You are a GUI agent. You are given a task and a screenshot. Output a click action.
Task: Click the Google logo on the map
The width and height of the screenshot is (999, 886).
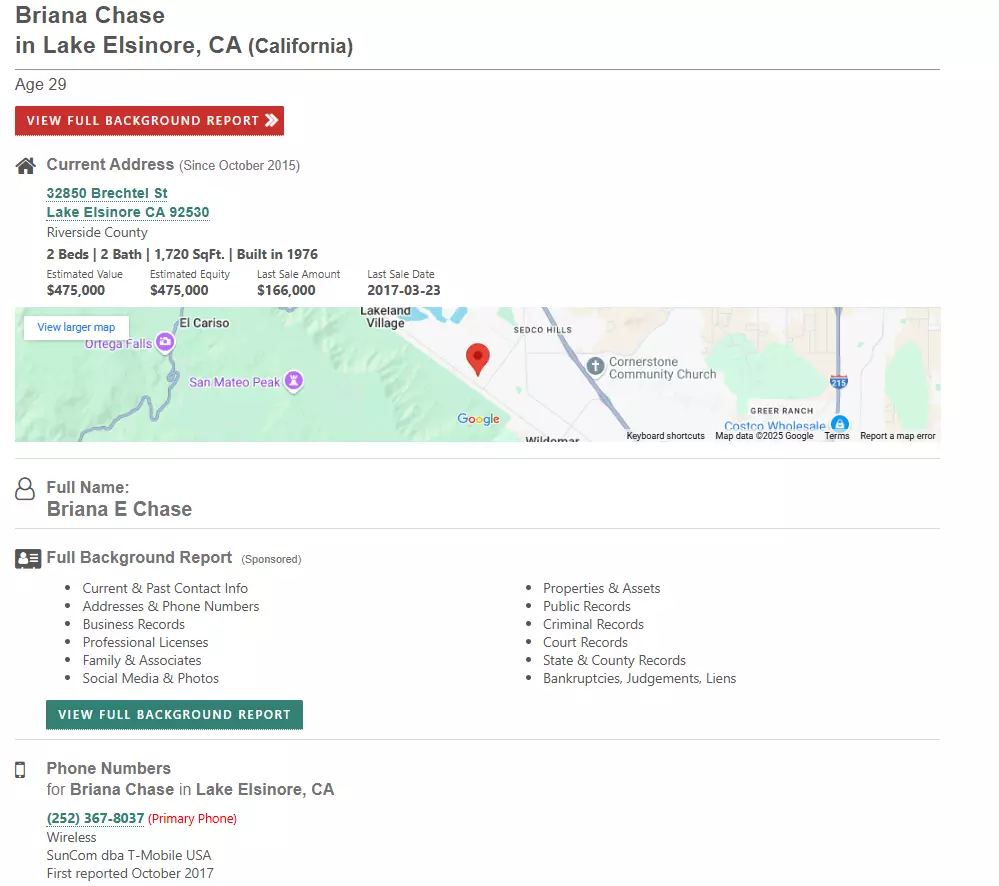point(478,419)
